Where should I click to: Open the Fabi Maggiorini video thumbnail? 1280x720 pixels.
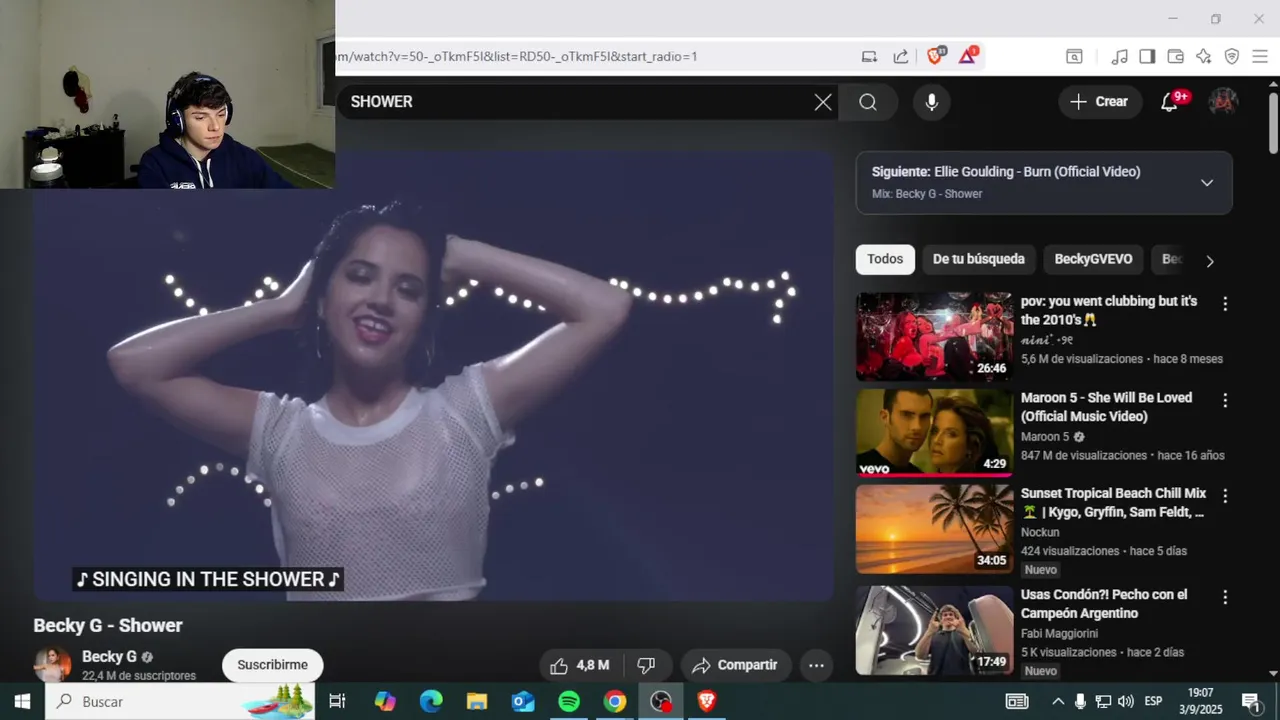934,630
